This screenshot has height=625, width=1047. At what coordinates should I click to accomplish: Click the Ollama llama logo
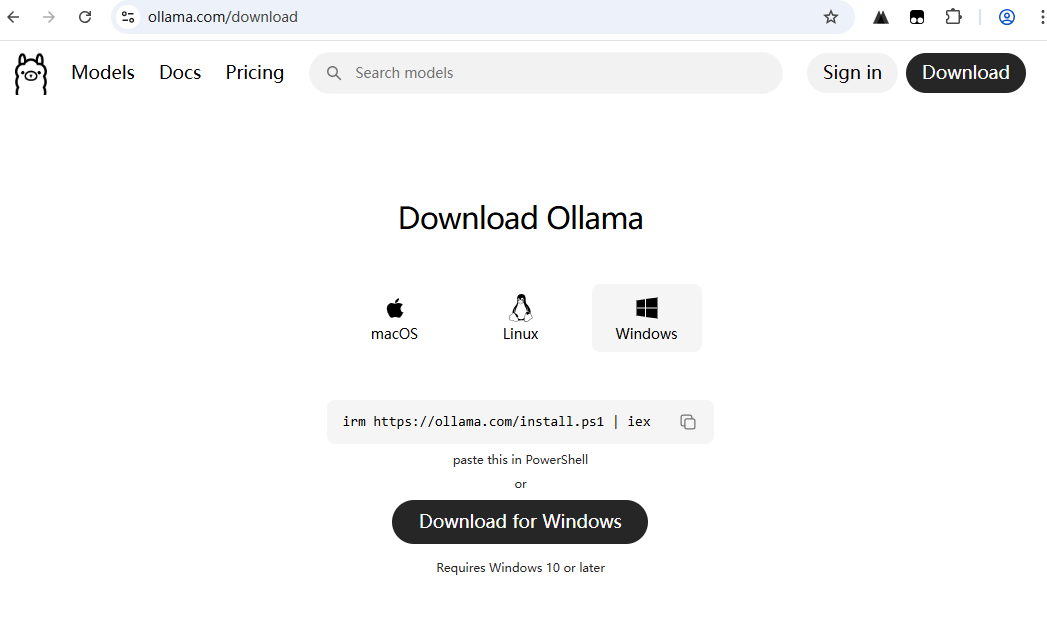pos(31,74)
